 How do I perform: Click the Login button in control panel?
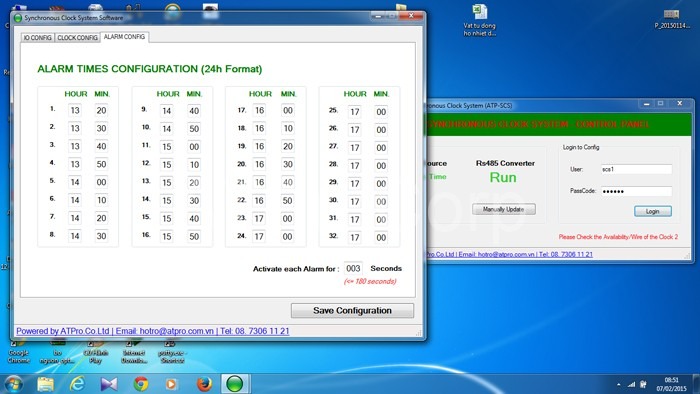point(653,211)
